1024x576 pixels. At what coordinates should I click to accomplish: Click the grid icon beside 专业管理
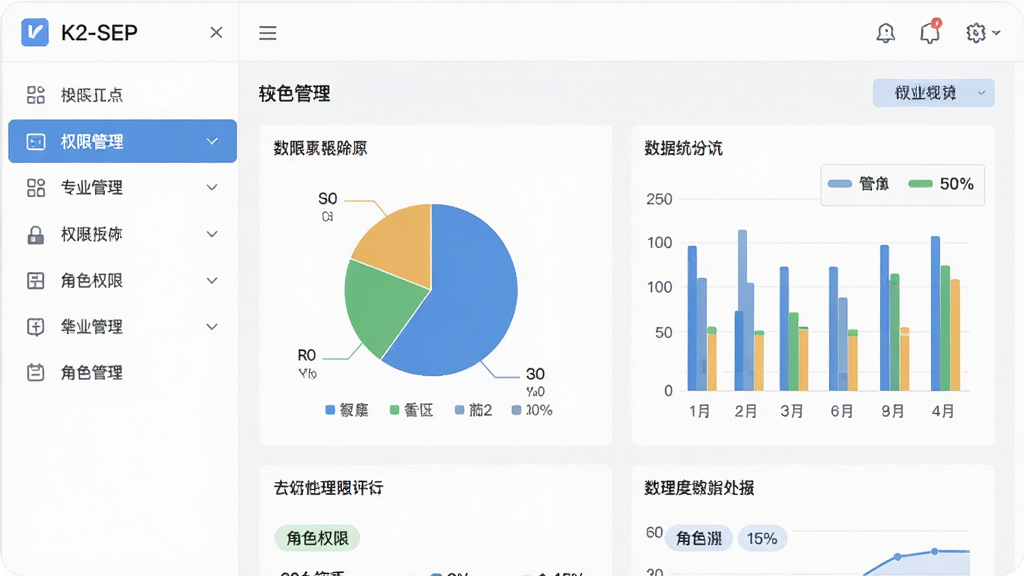36,187
